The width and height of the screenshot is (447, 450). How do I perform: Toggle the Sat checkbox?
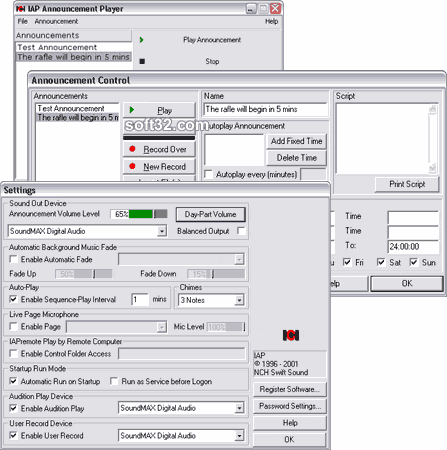click(x=381, y=262)
